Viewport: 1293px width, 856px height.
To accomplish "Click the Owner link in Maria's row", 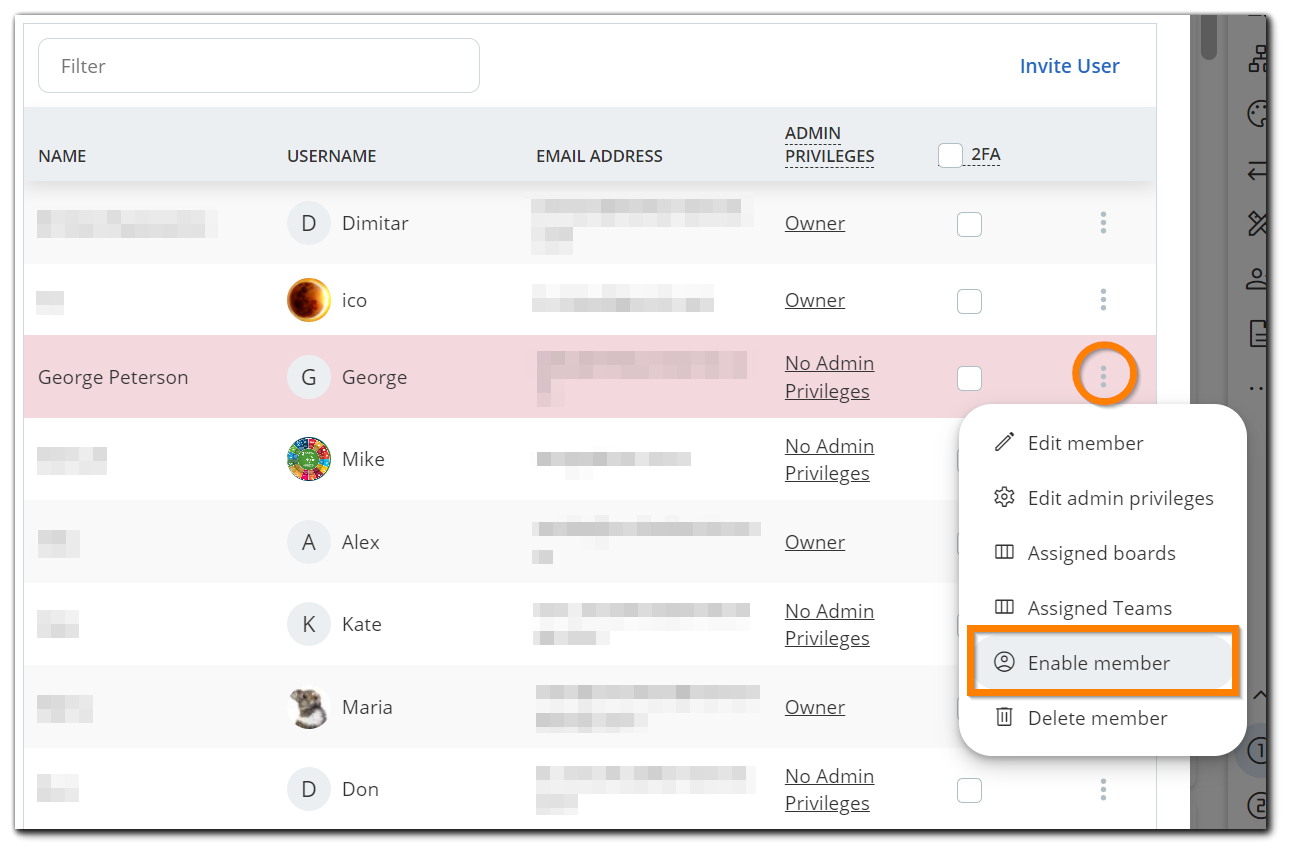I will click(x=814, y=707).
